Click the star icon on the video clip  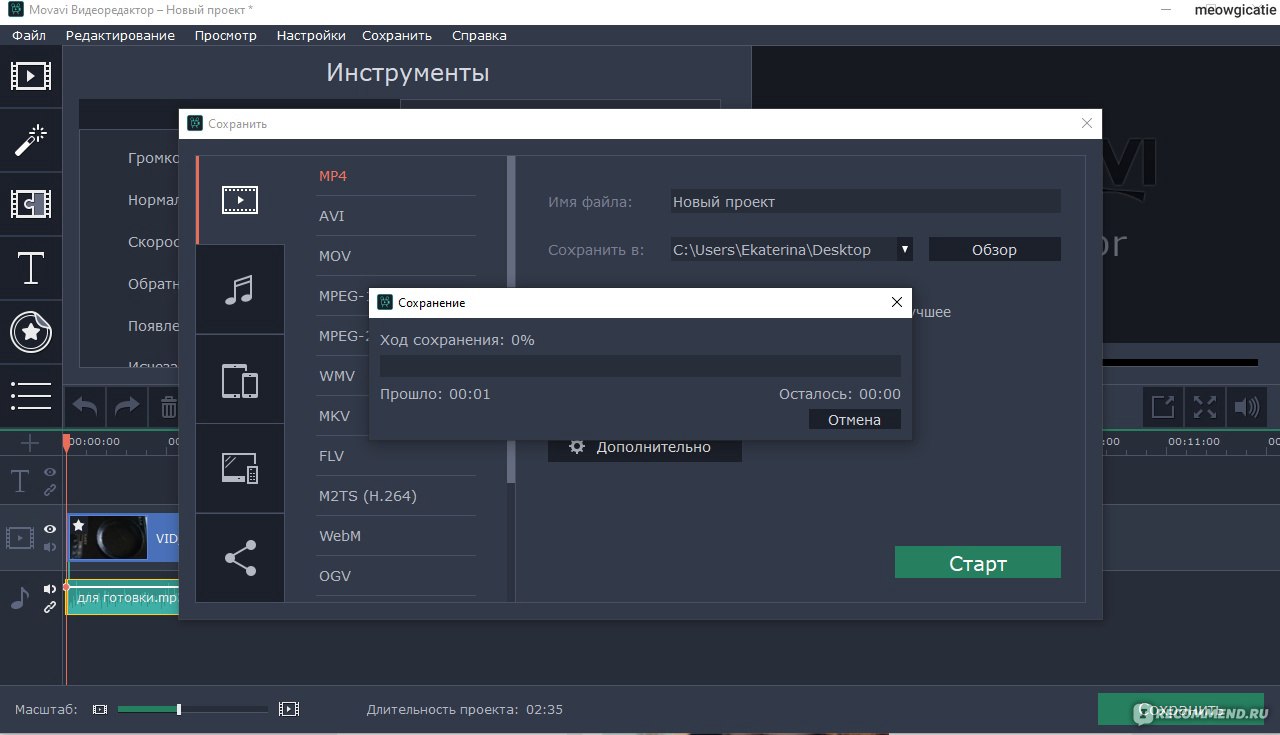[x=79, y=525]
